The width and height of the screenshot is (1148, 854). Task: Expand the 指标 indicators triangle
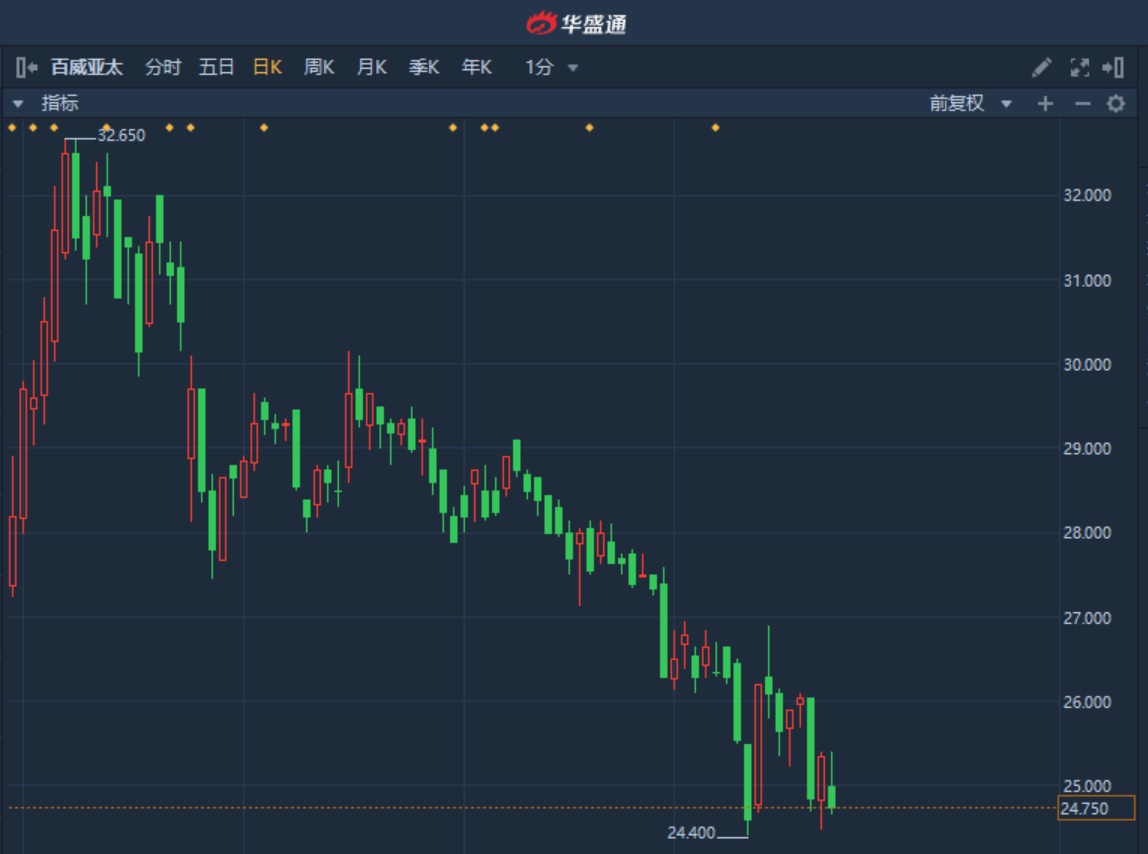[x=17, y=103]
